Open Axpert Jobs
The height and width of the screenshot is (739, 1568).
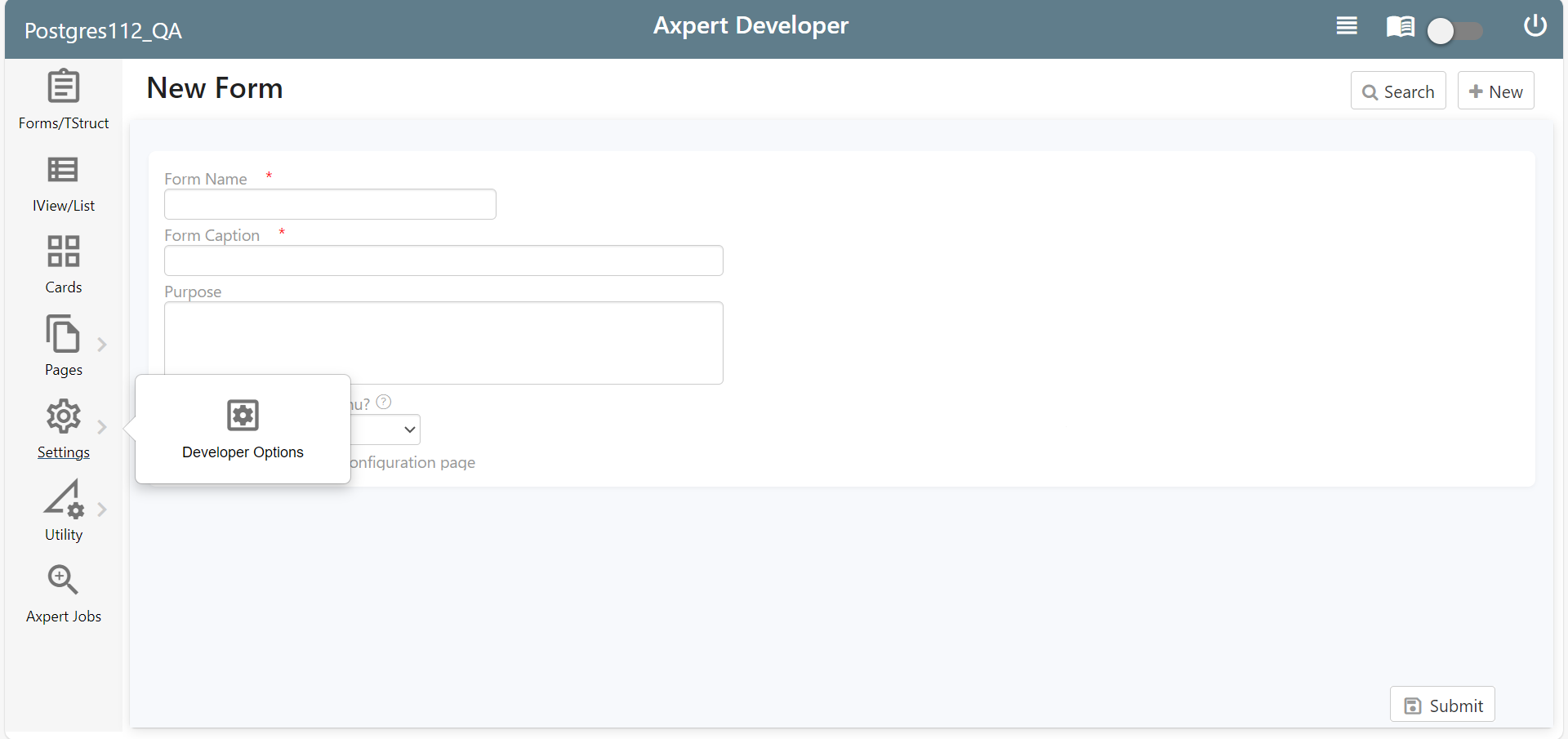click(x=63, y=594)
